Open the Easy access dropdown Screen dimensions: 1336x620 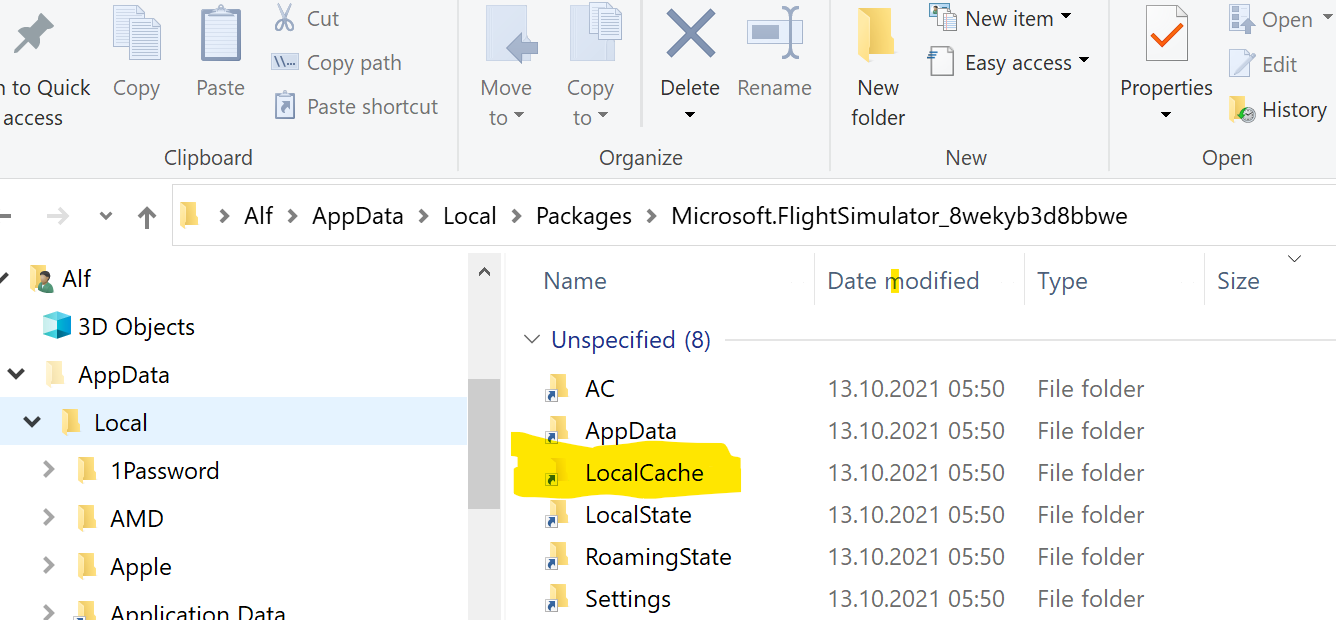coord(1008,63)
